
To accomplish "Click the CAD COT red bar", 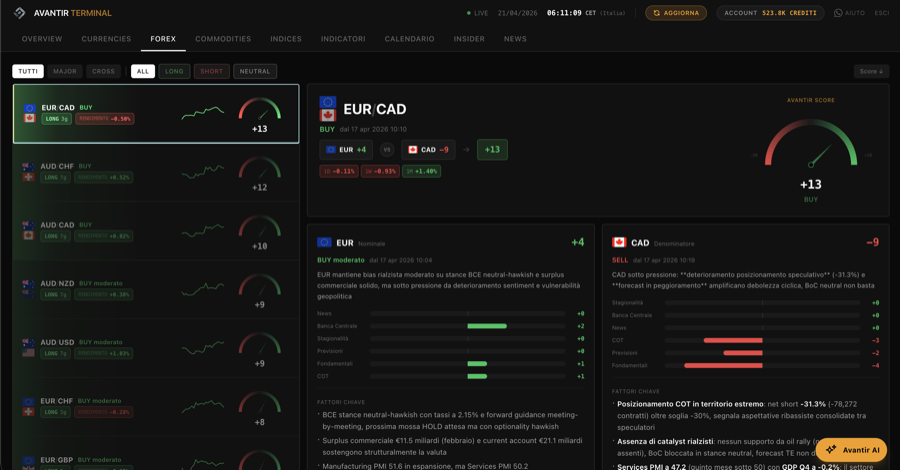I will pos(733,340).
